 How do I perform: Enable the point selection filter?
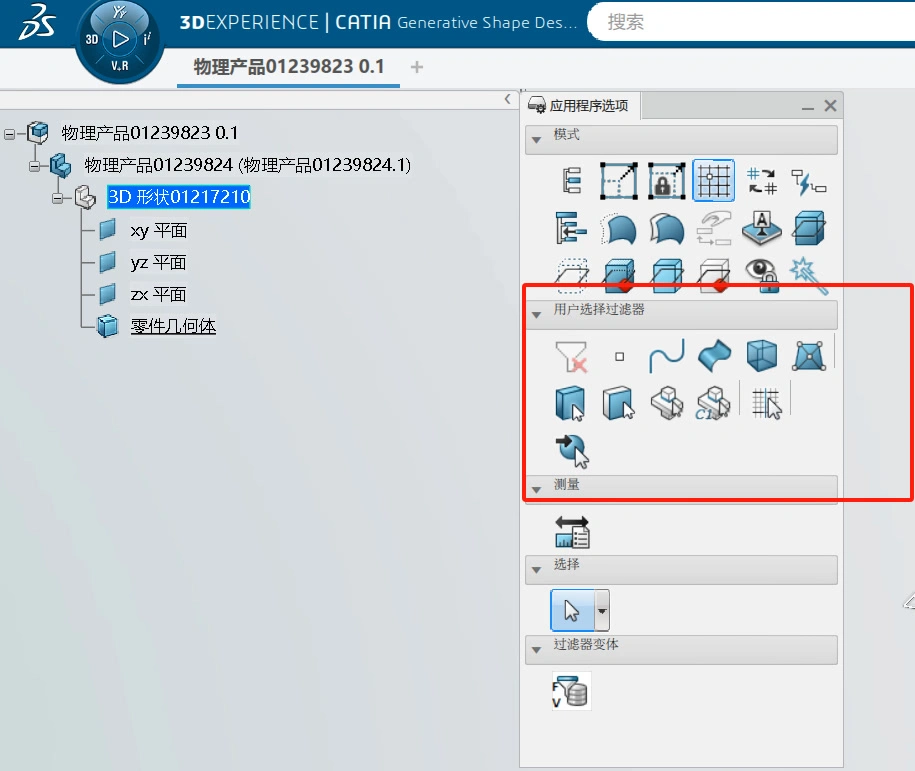click(x=619, y=356)
